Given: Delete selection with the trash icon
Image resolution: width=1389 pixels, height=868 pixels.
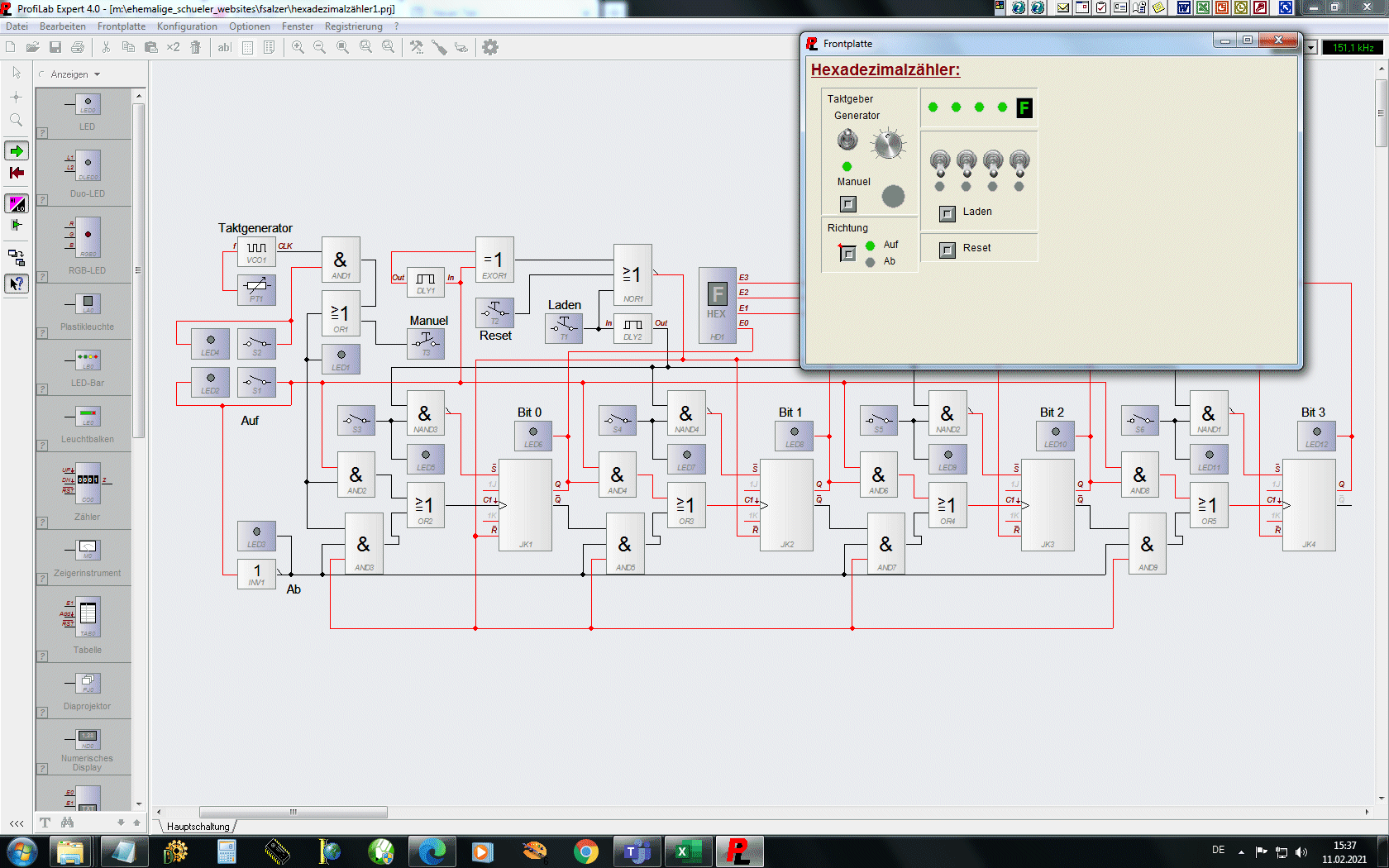Looking at the screenshot, I should tap(196, 47).
